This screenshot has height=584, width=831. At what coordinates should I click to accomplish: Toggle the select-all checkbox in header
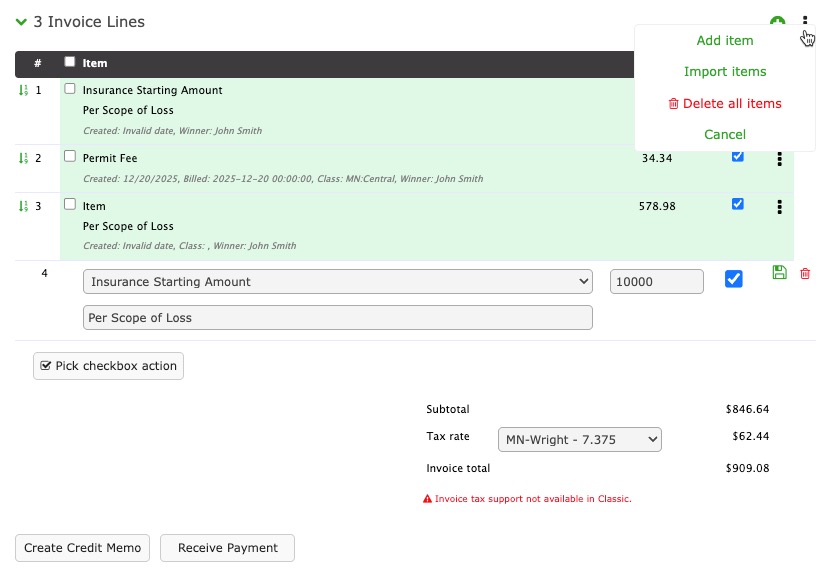point(70,62)
